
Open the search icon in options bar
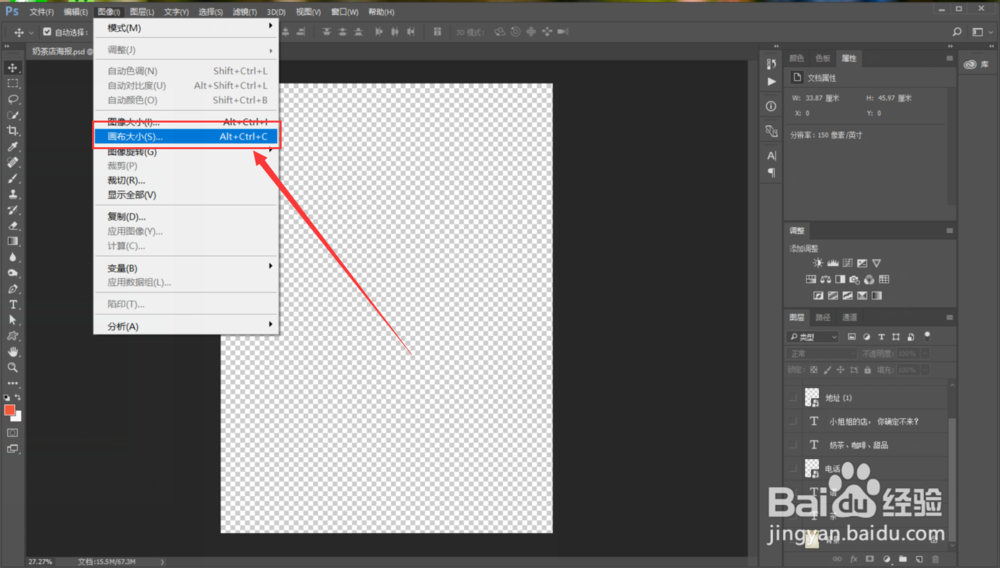point(957,32)
